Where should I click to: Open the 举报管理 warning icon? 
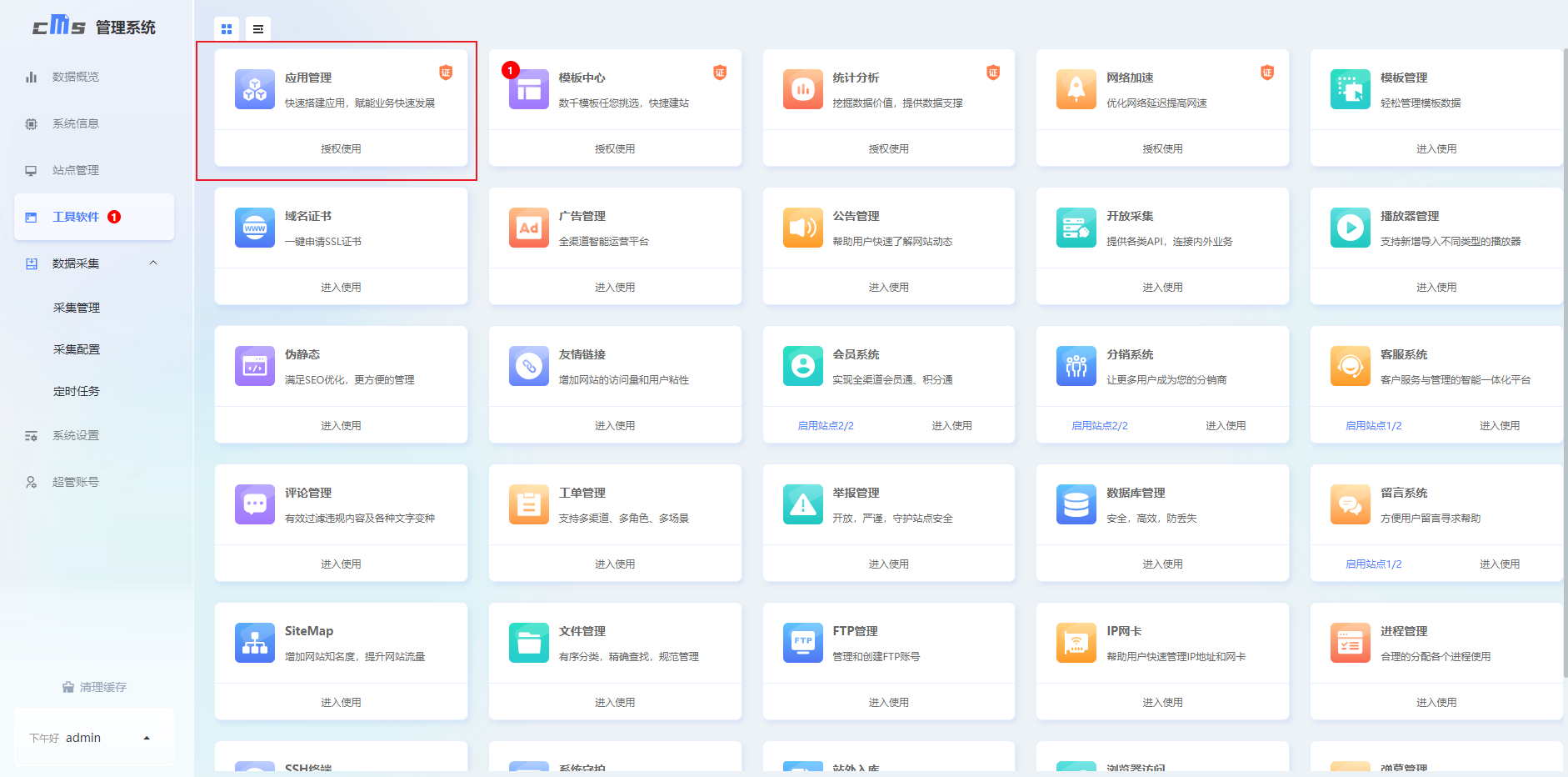pos(803,504)
